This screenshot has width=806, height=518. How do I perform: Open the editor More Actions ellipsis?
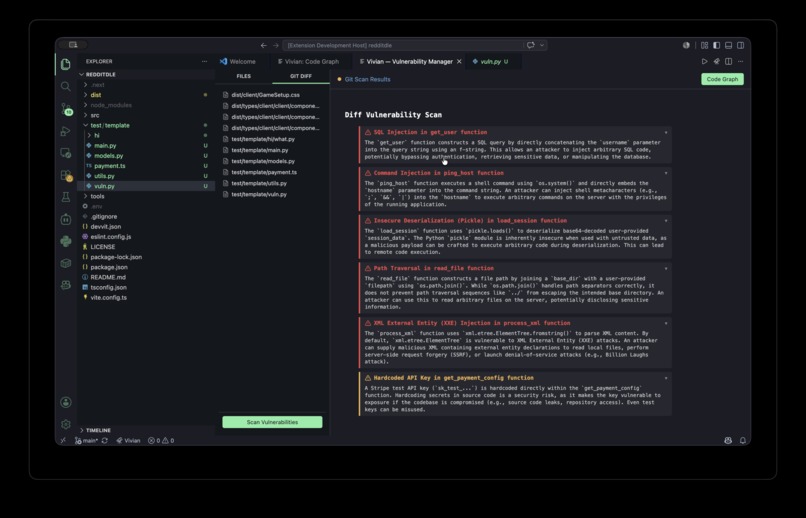[x=740, y=61]
